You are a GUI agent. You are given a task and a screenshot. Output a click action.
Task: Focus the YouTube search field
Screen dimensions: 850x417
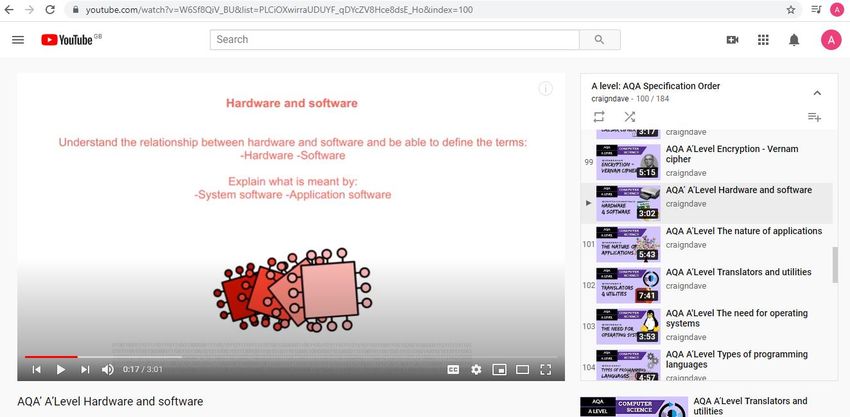[x=395, y=40]
